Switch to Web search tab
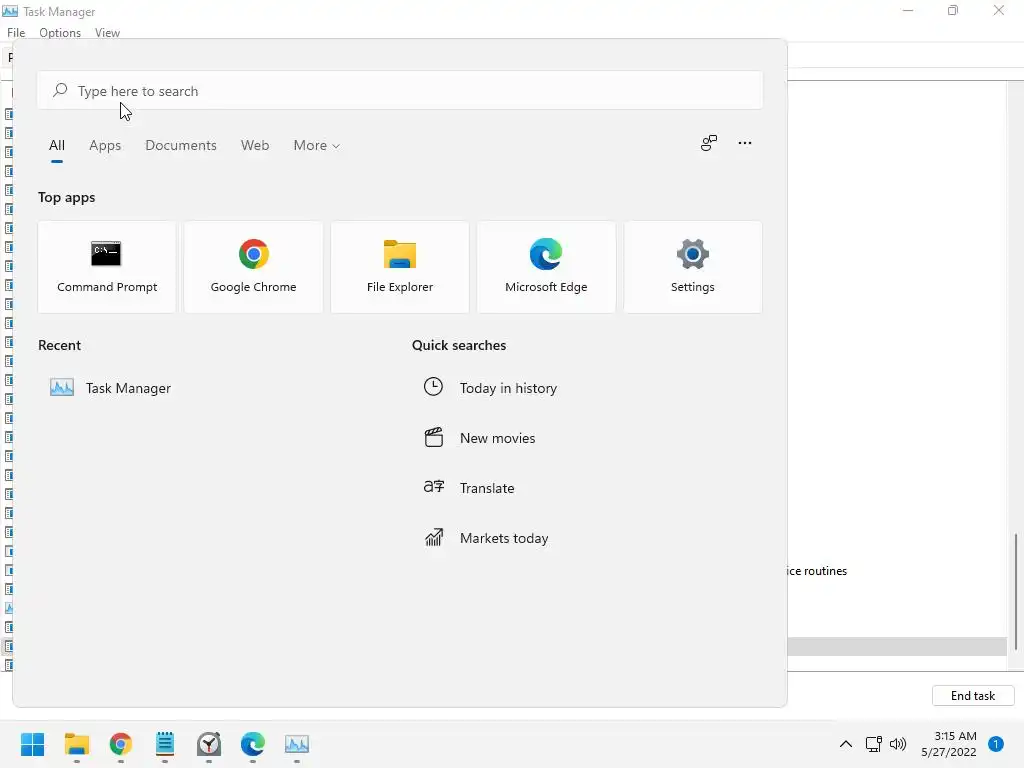The image size is (1024, 768). 255,145
